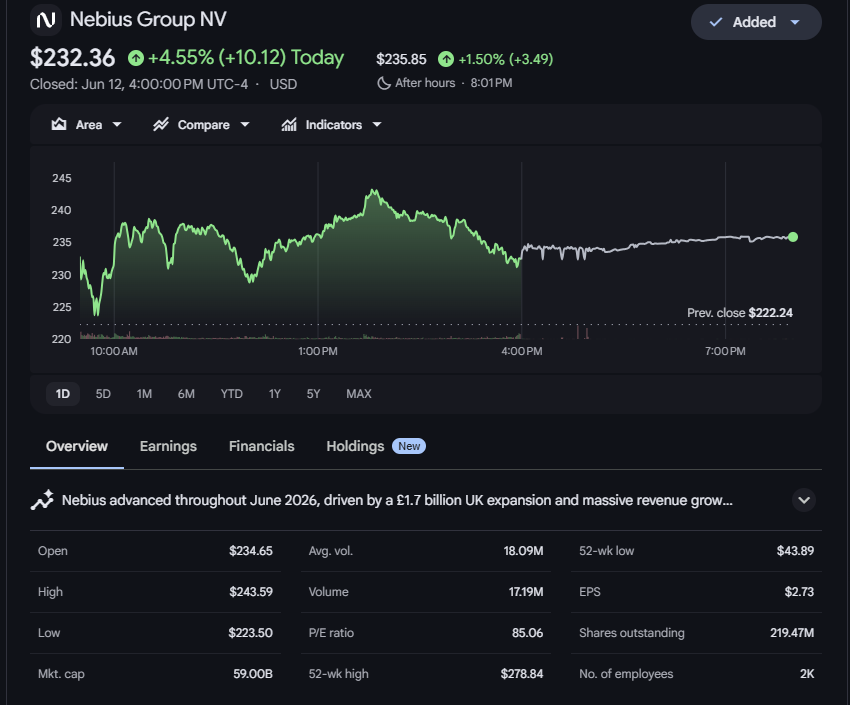Click the EPS value $2.73
The height and width of the screenshot is (705, 850).
click(799, 592)
